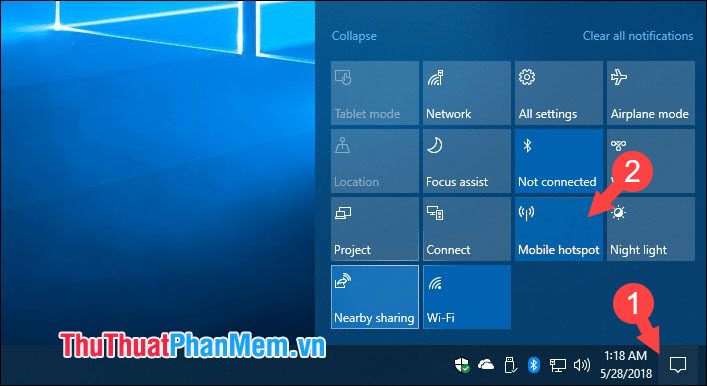Viewport: 707px width, 386px height.
Task: Click the network computer icon in tray
Action: pyautogui.click(x=557, y=365)
